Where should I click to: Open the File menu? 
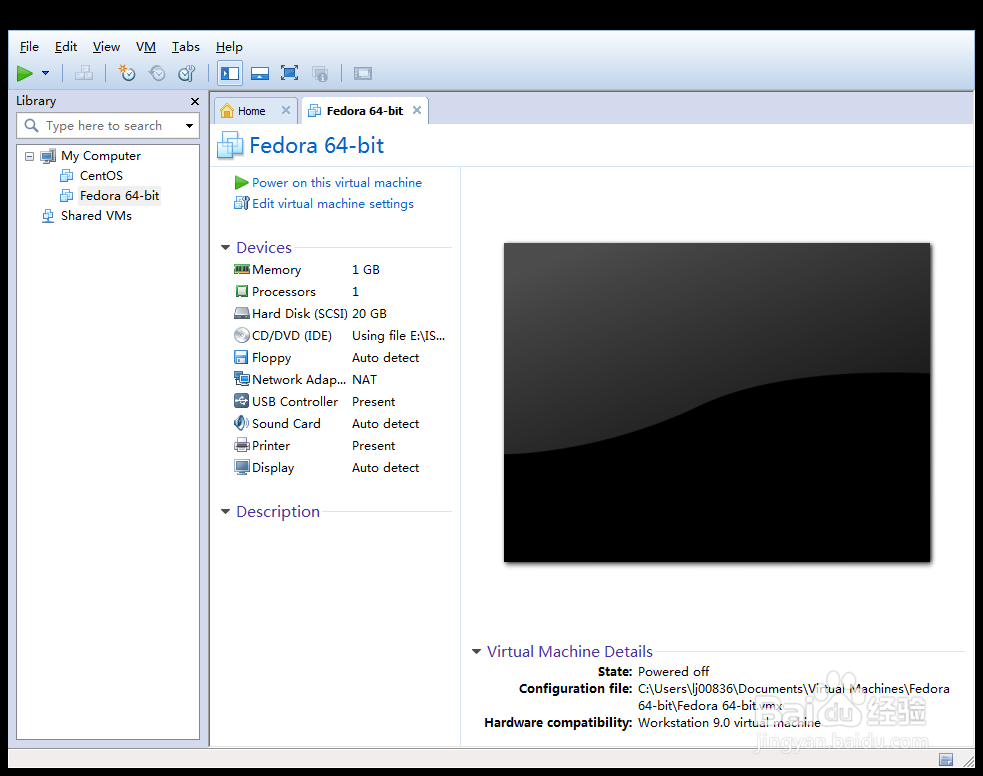29,47
